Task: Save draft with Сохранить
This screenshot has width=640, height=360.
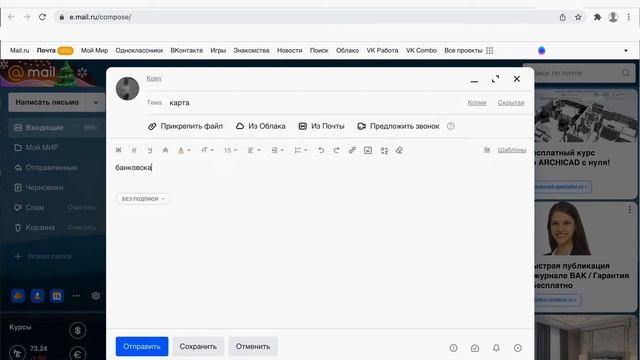Action: [x=198, y=346]
